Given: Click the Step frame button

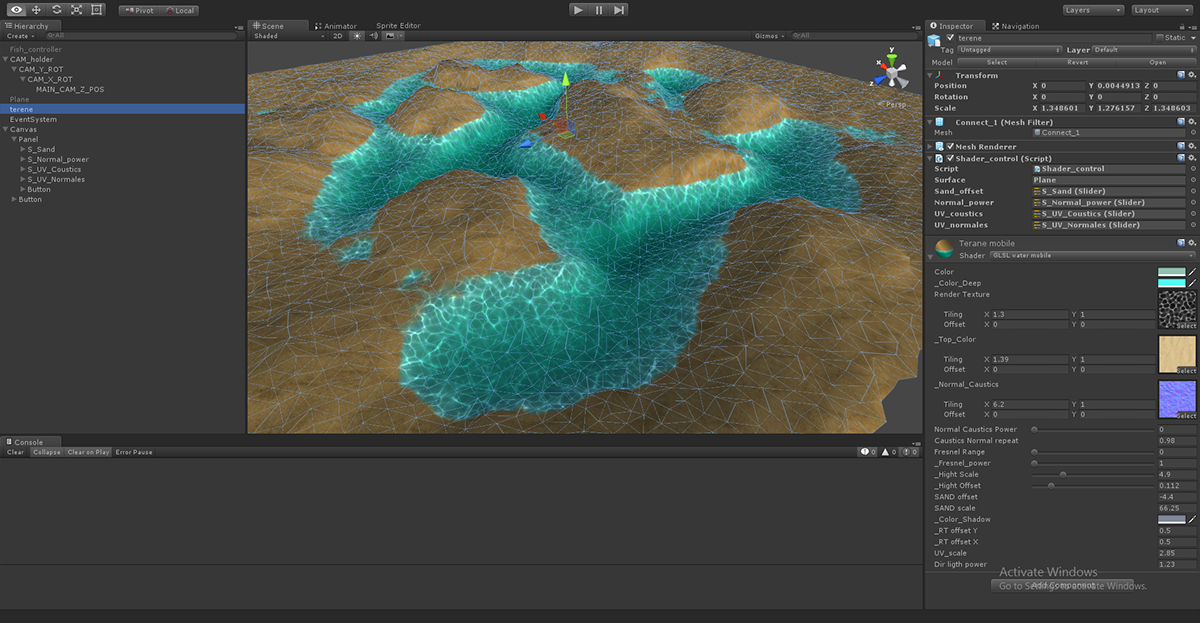Looking at the screenshot, I should click(x=619, y=9).
